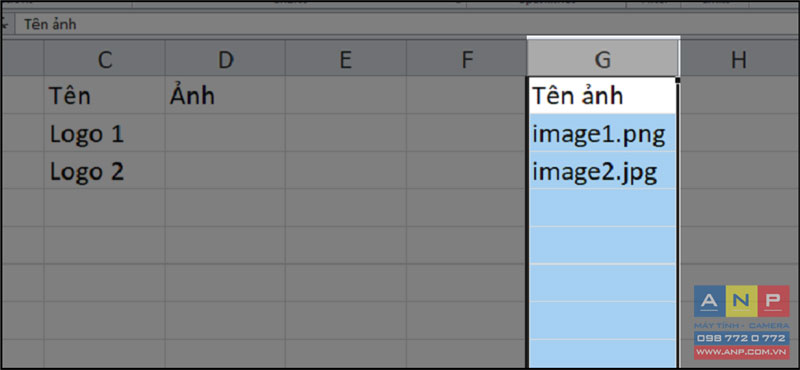
Task: Select empty cell beside Logo 1 in column D
Action: point(225,133)
